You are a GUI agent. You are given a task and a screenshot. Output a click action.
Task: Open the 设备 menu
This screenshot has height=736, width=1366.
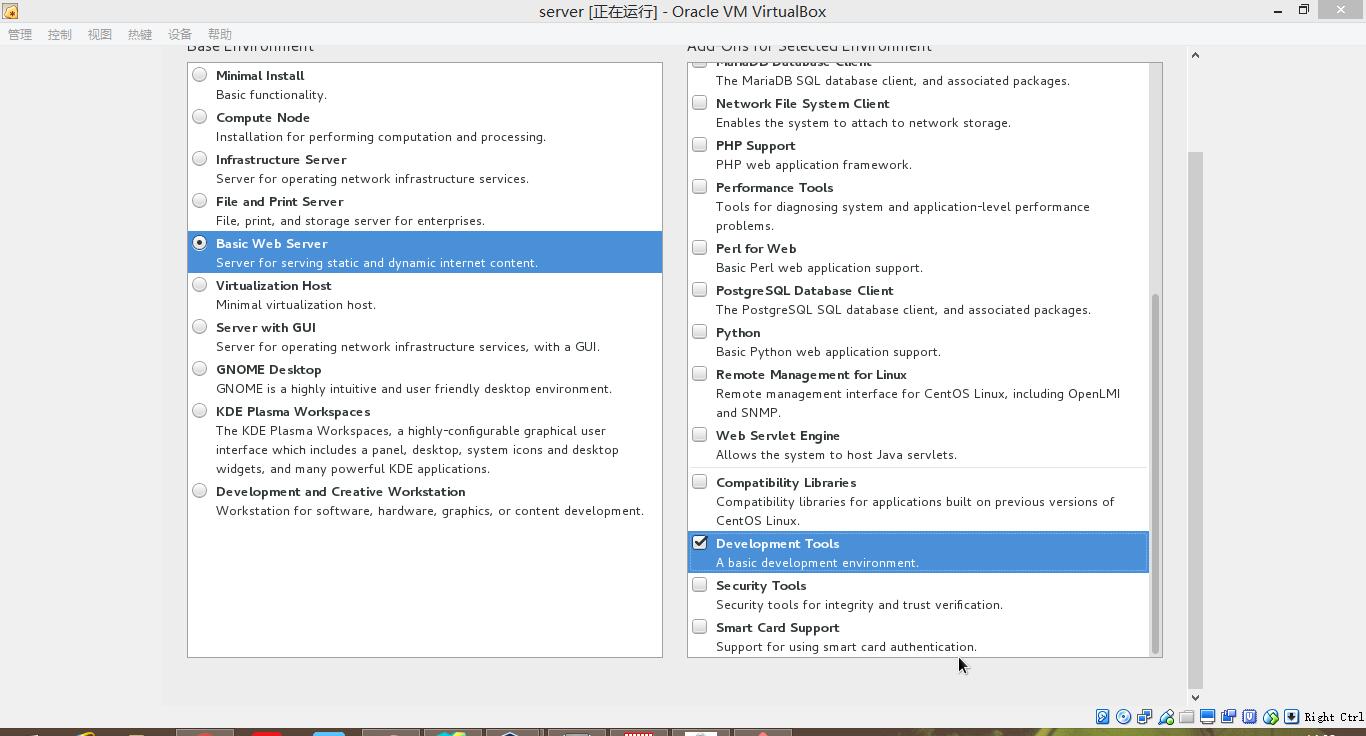coord(180,34)
